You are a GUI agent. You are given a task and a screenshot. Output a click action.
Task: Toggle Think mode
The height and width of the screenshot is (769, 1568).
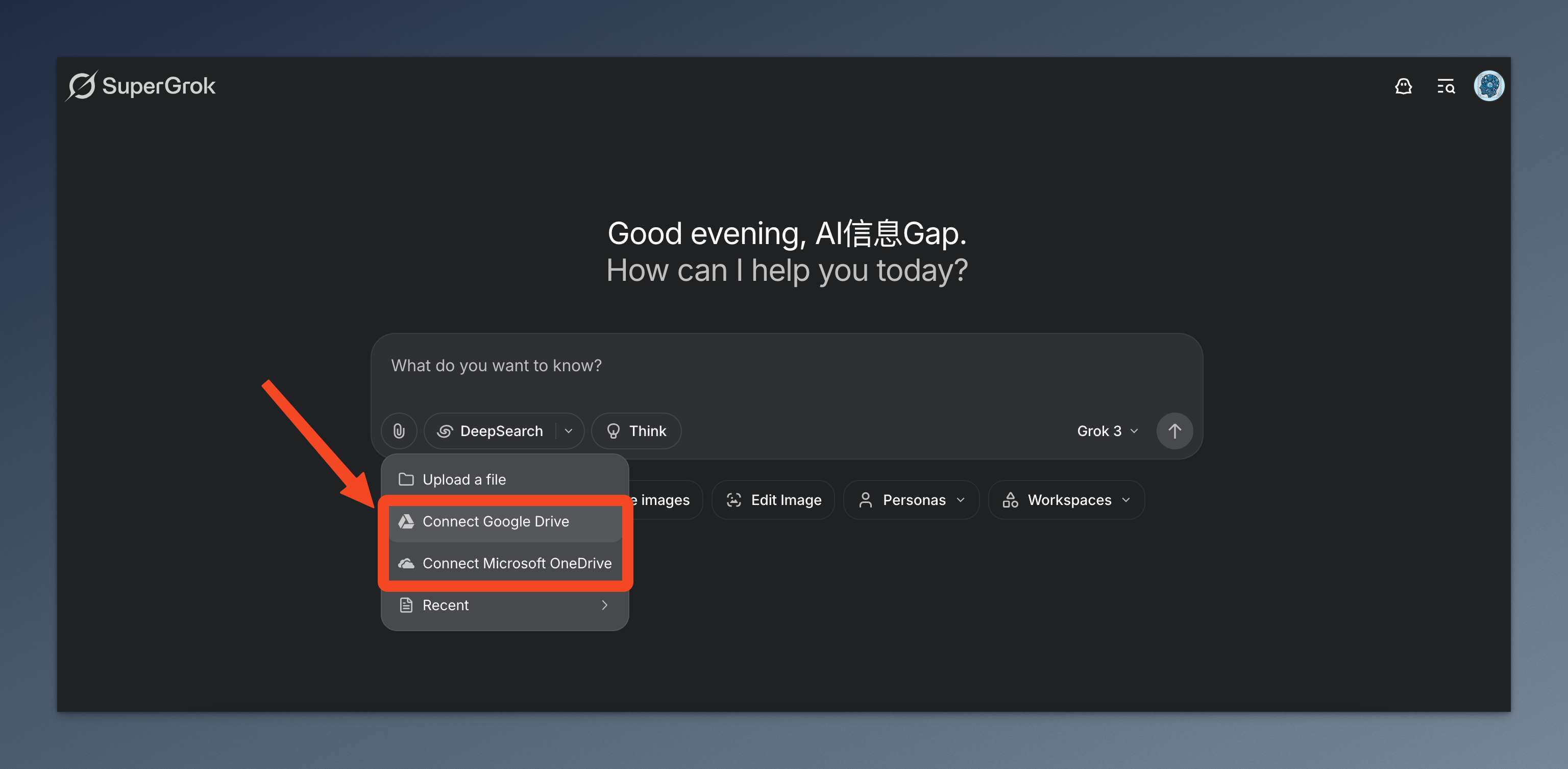click(636, 431)
